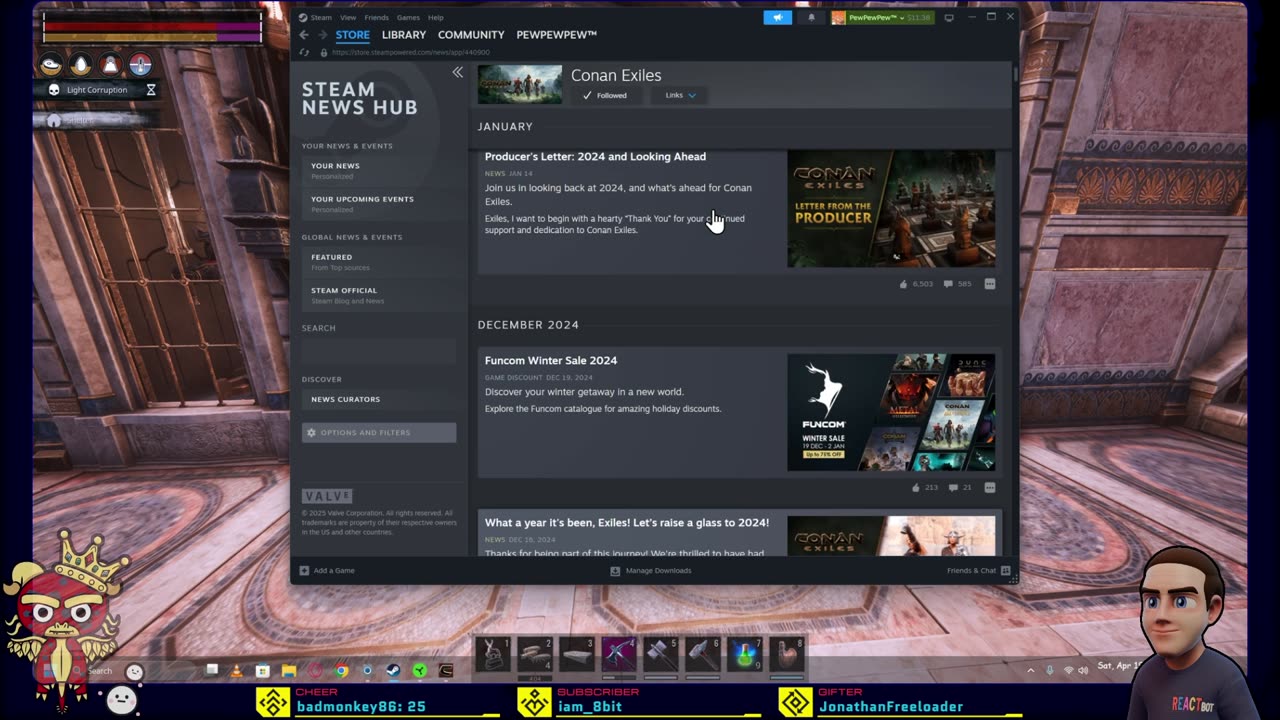Open the volume control in system tray

(1083, 670)
